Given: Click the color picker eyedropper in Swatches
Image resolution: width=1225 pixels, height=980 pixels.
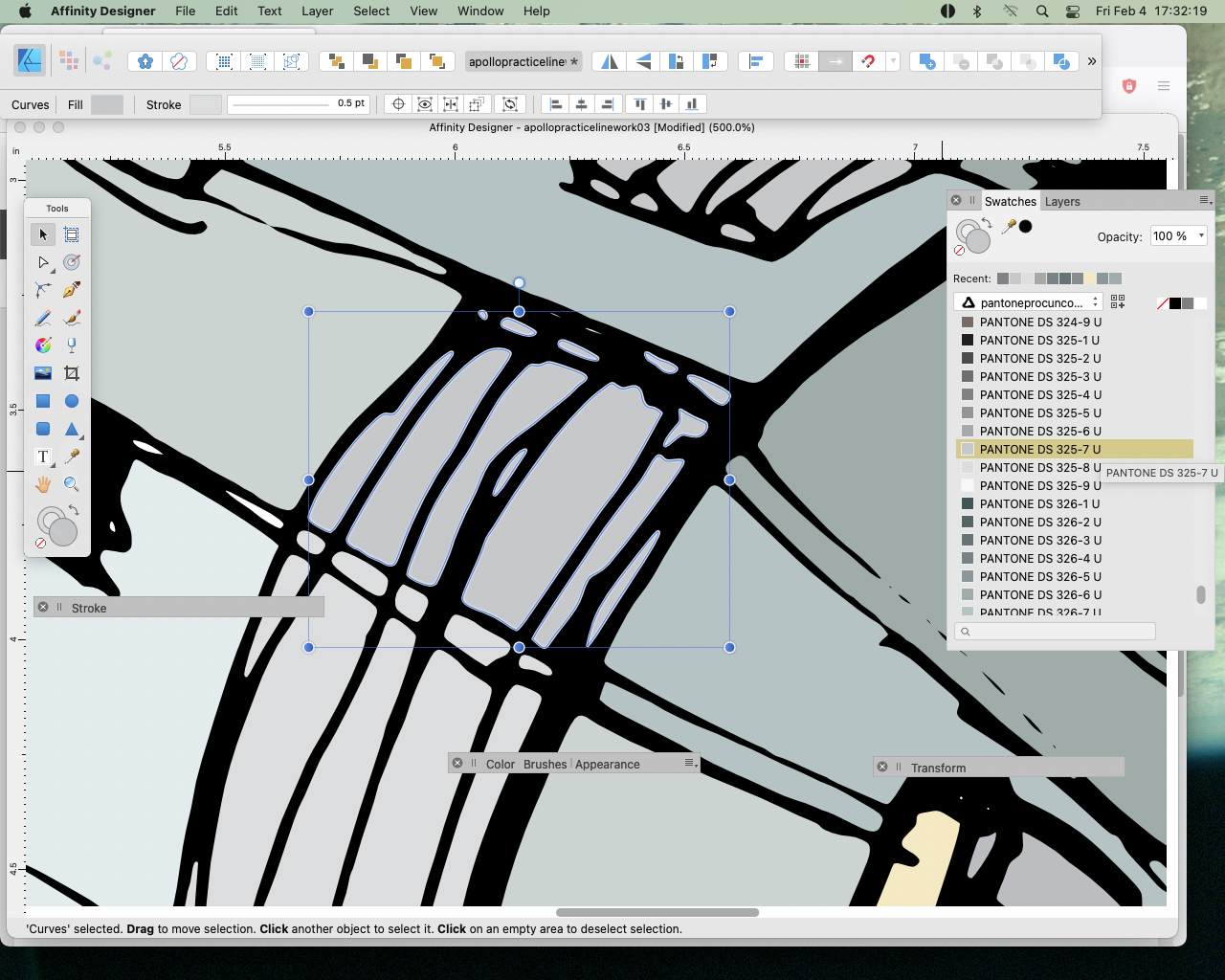Looking at the screenshot, I should pos(1009,227).
